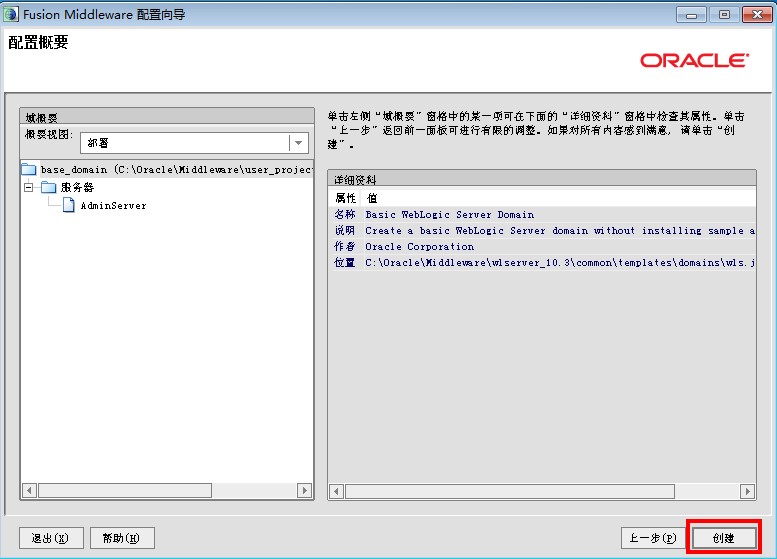Click the 帮助(H) button
Image resolution: width=777 pixels, height=559 pixels.
click(x=122, y=538)
